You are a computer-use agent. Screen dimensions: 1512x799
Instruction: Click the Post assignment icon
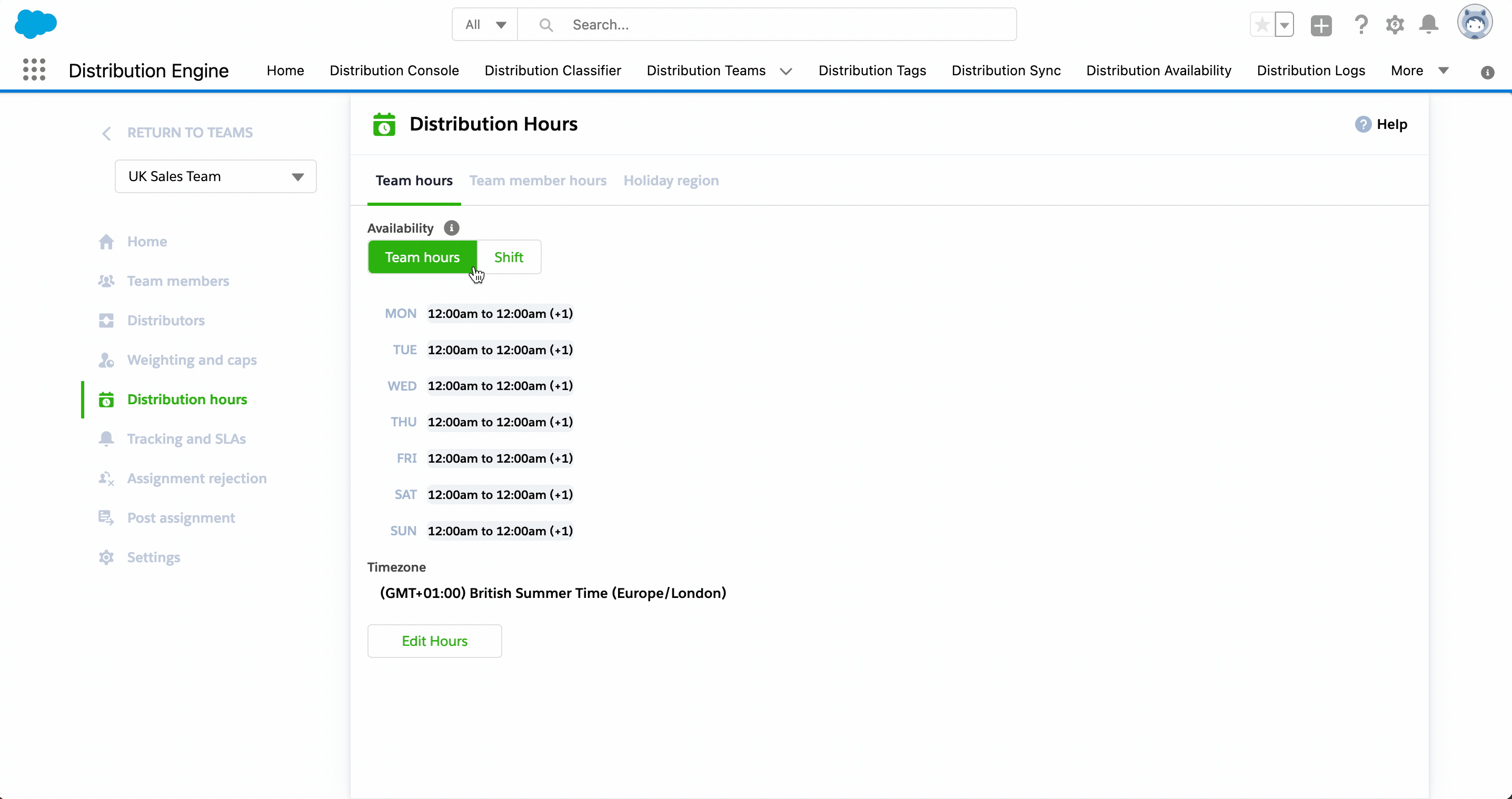(106, 517)
